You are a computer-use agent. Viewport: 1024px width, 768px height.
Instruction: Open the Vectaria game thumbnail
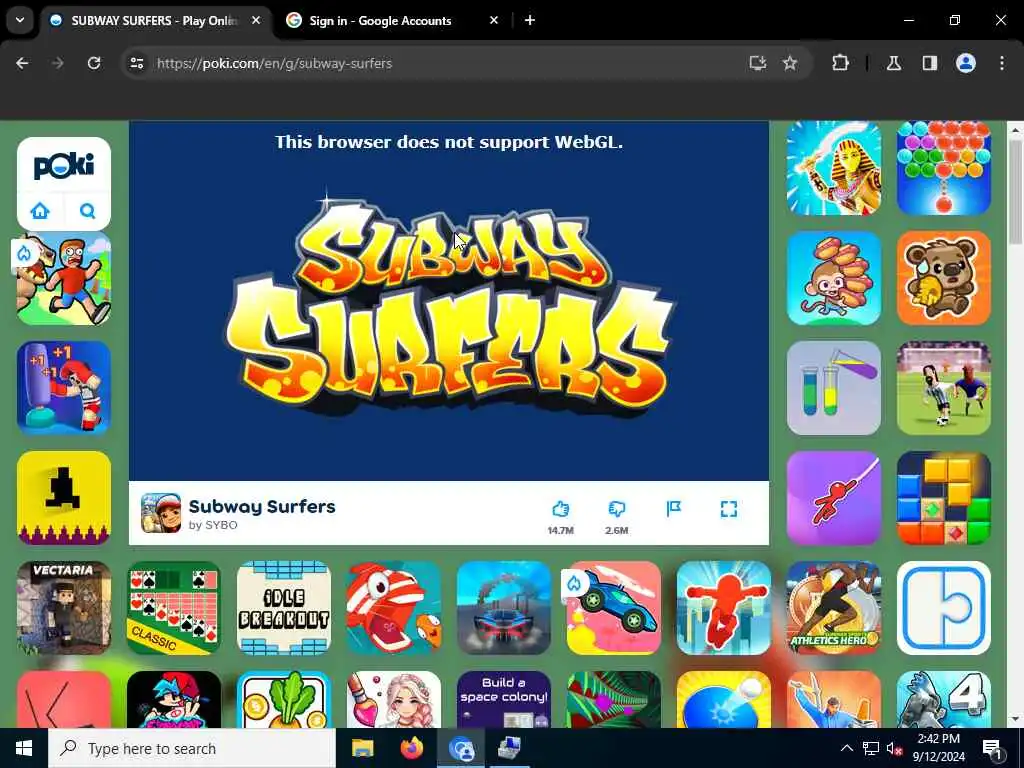coord(64,608)
